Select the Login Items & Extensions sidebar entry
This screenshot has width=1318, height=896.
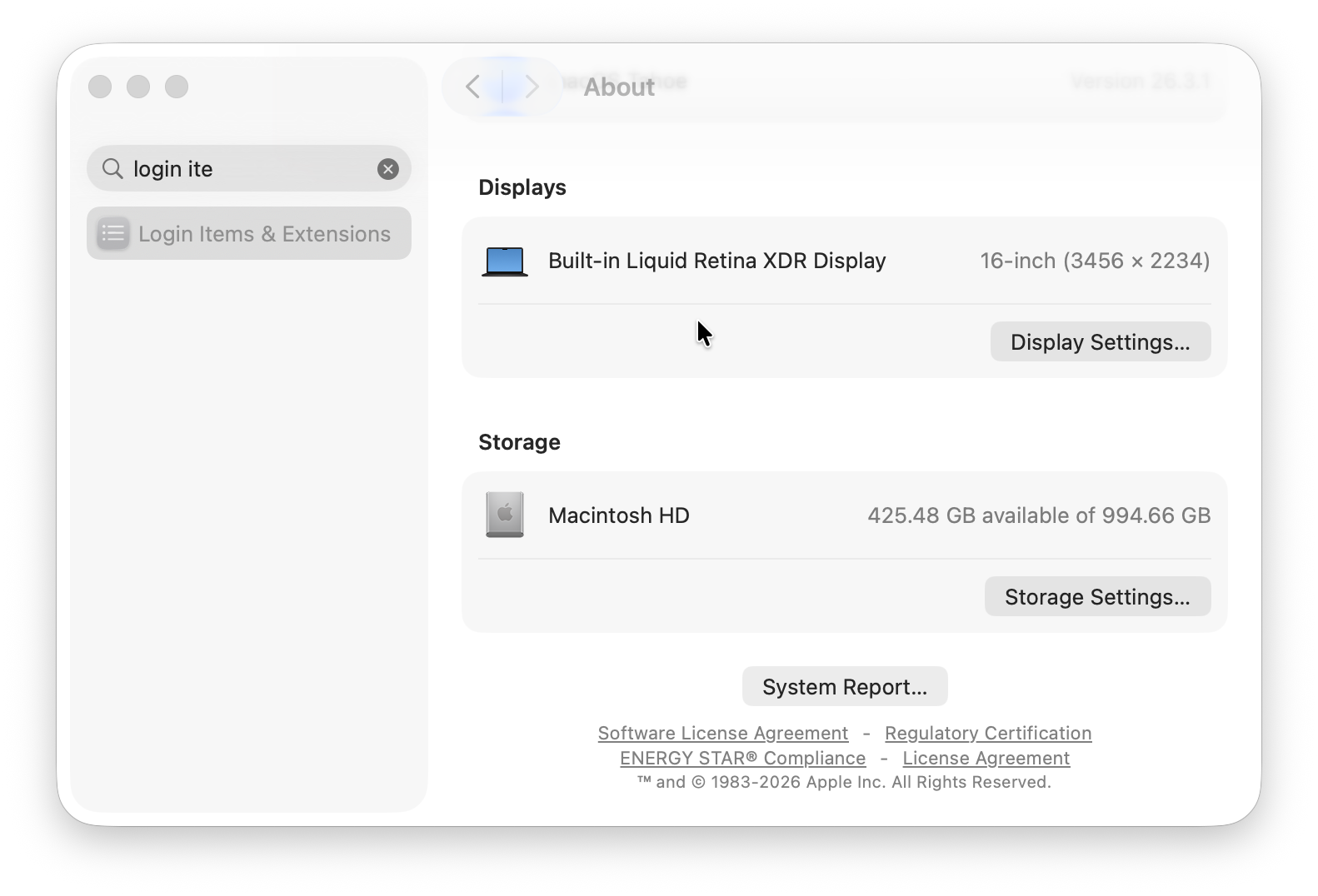tap(248, 233)
